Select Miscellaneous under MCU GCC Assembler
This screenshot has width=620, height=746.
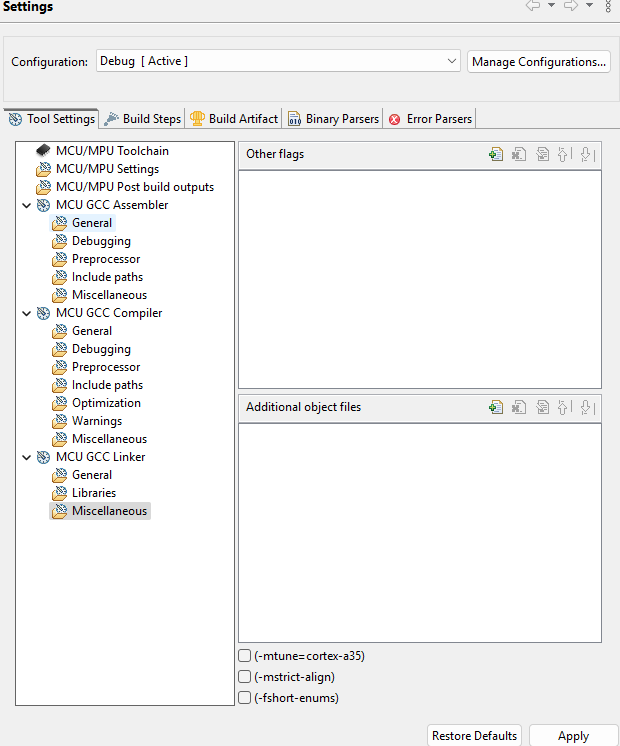(x=109, y=295)
